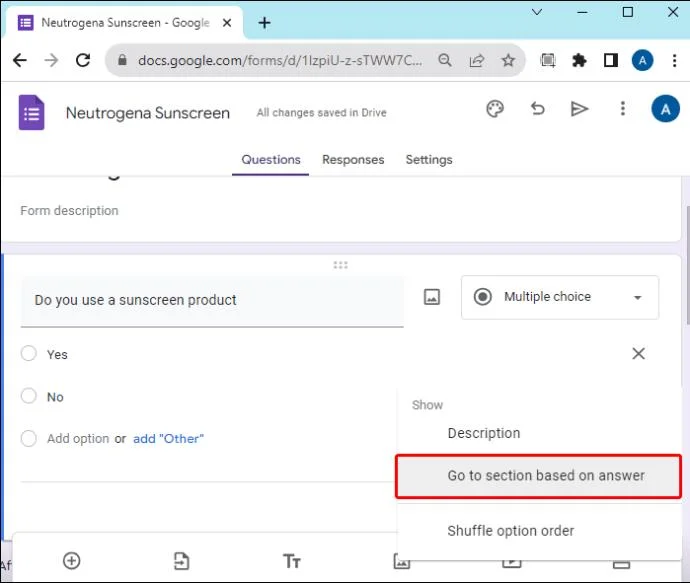Open the Extensions puzzle menu
The height and width of the screenshot is (583, 690).
coord(579,60)
